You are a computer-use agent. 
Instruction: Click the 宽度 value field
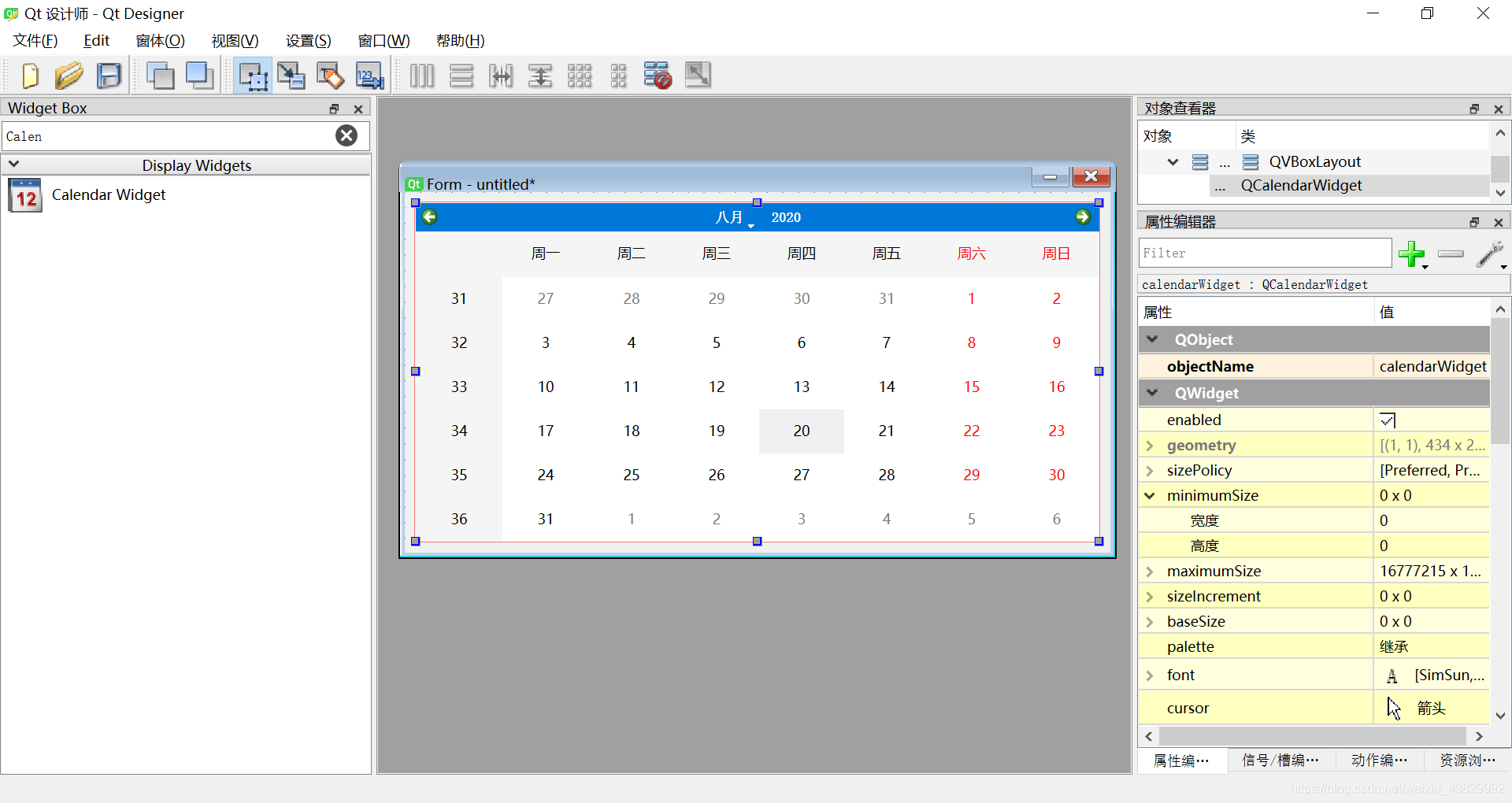coord(1432,520)
